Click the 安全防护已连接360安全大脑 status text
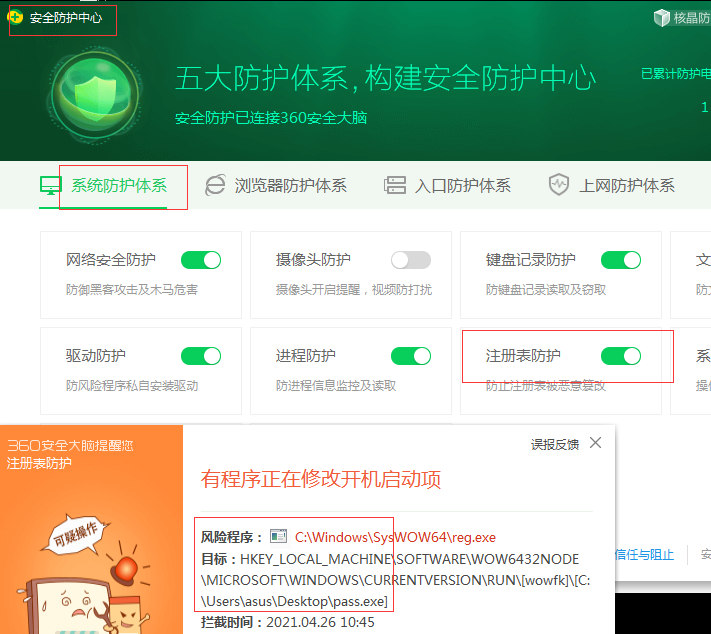This screenshot has width=711, height=634. (271, 118)
